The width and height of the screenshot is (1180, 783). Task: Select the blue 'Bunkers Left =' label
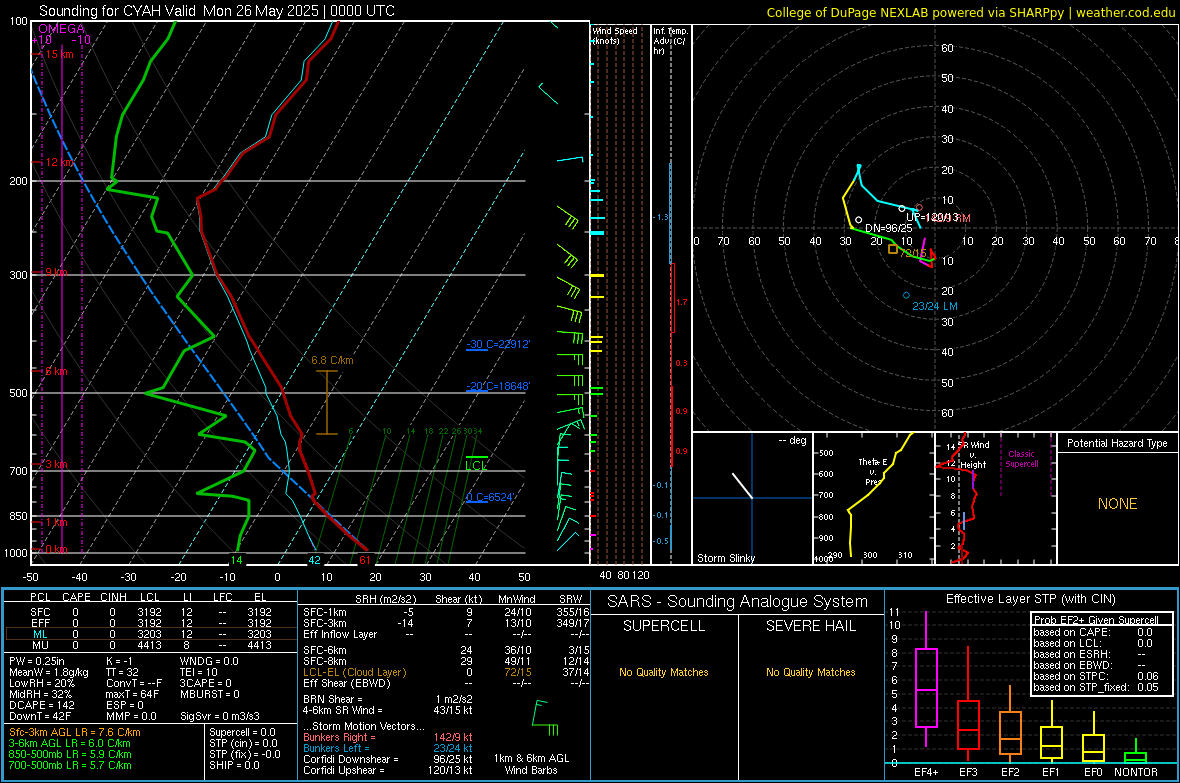coord(336,748)
